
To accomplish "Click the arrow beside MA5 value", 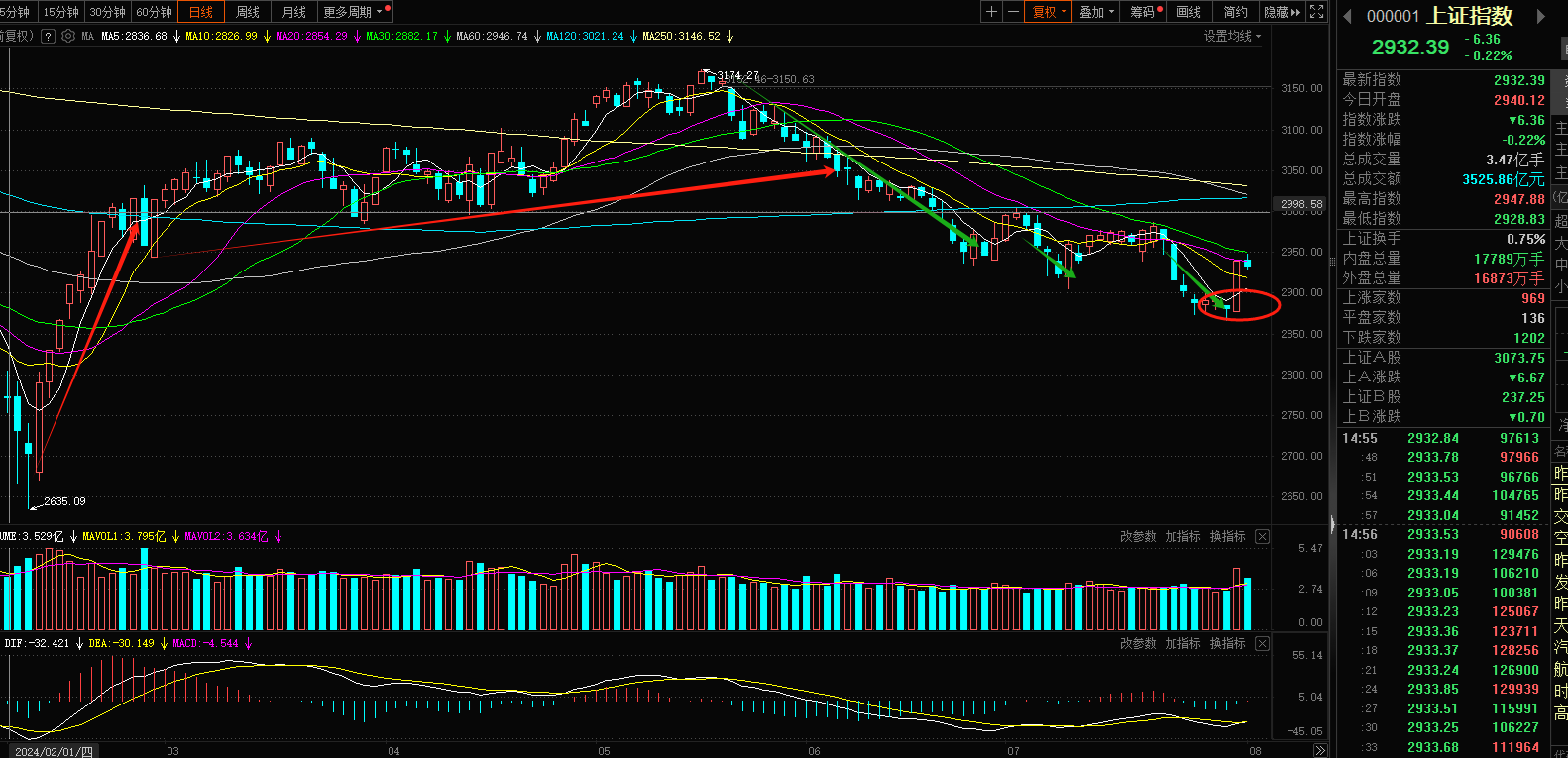I will pyautogui.click(x=176, y=36).
